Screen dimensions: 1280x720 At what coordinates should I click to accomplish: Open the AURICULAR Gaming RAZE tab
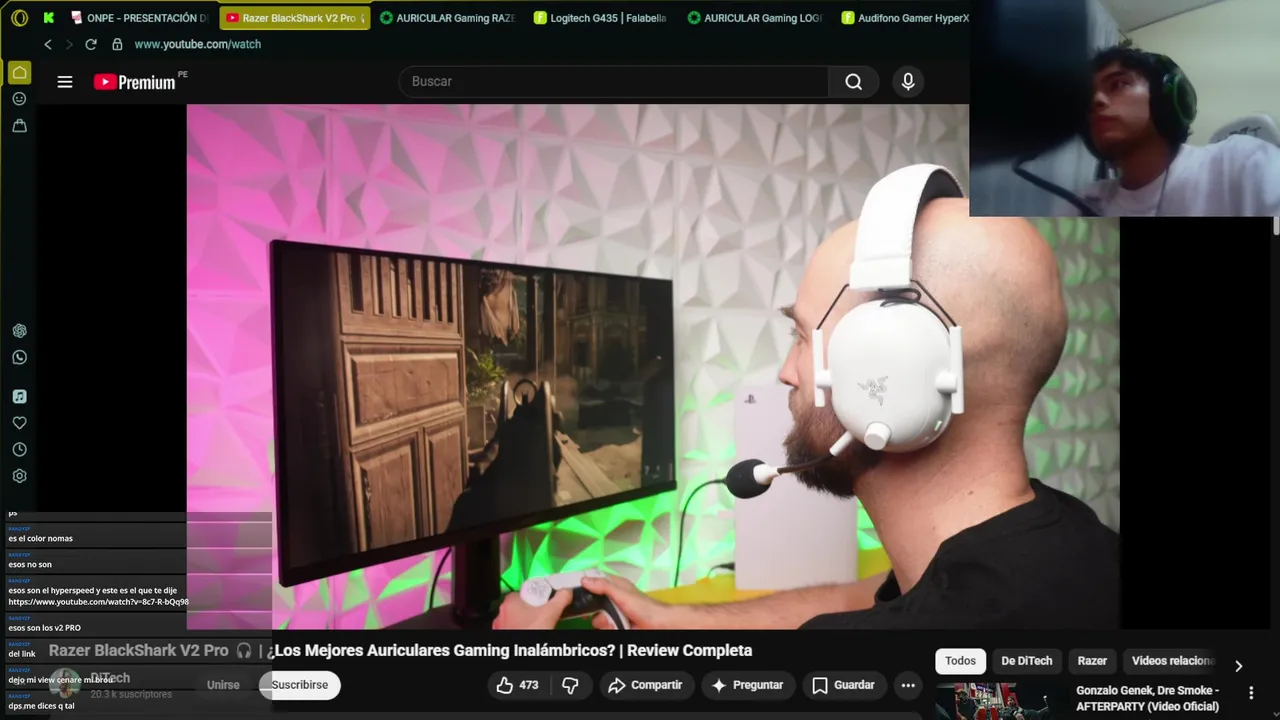point(447,18)
